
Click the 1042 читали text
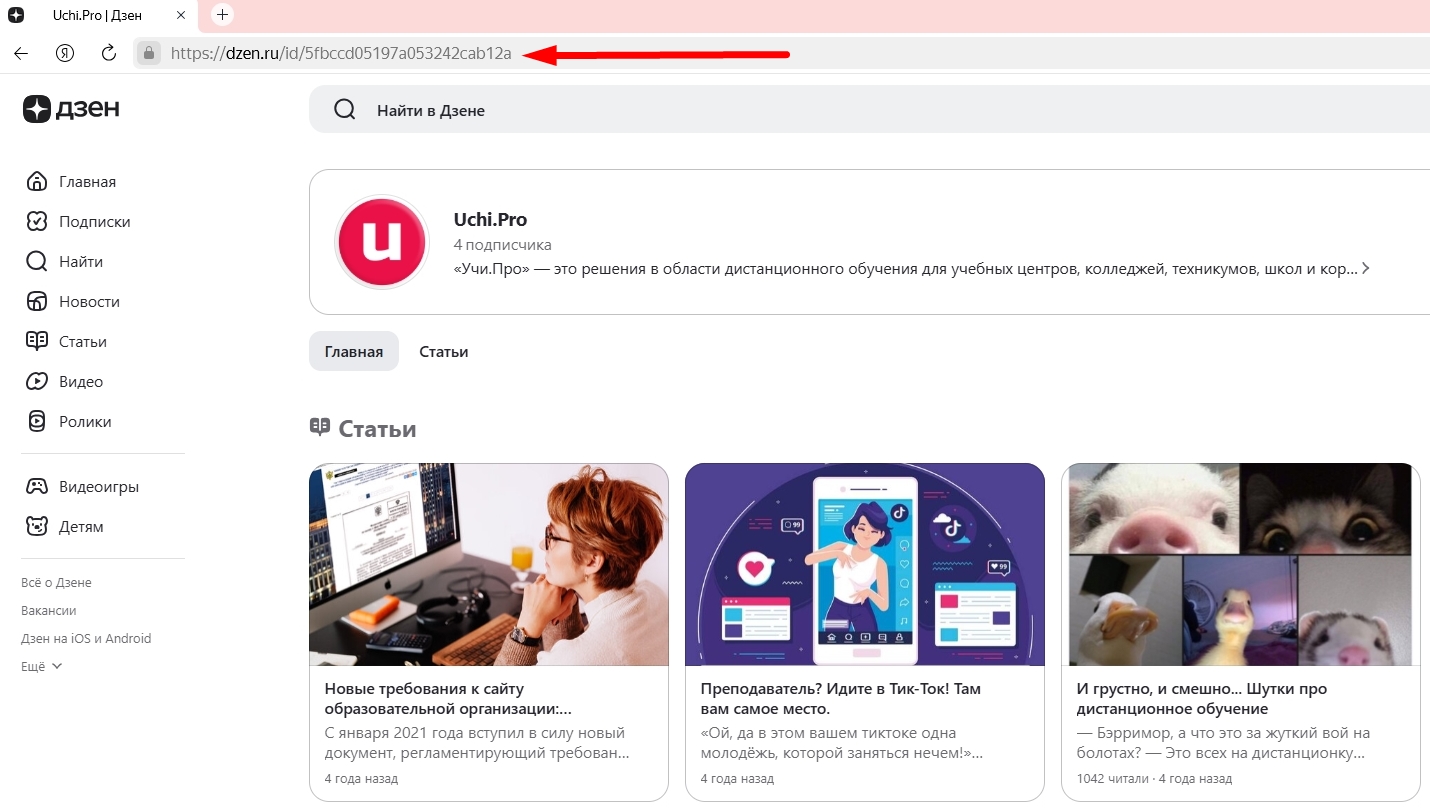coord(1111,778)
